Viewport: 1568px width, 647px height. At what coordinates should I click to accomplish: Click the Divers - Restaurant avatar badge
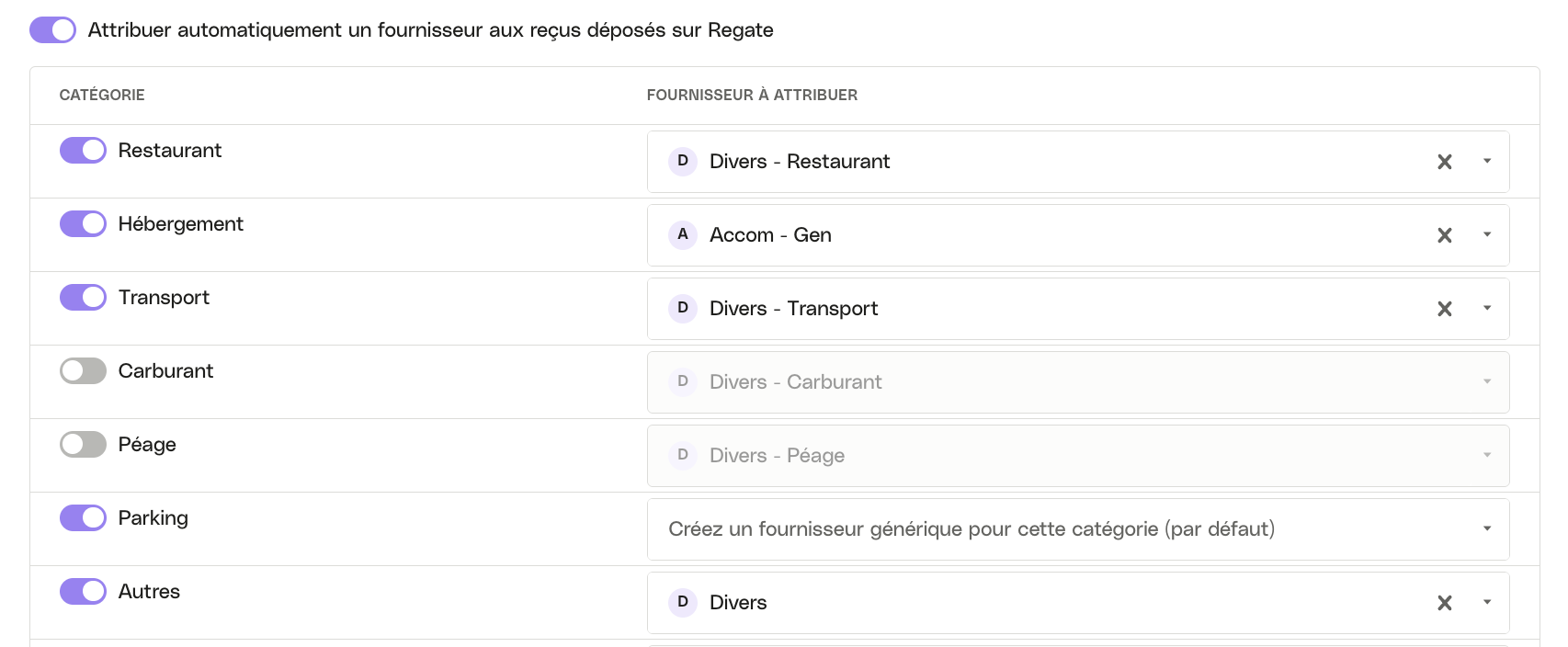coord(682,161)
